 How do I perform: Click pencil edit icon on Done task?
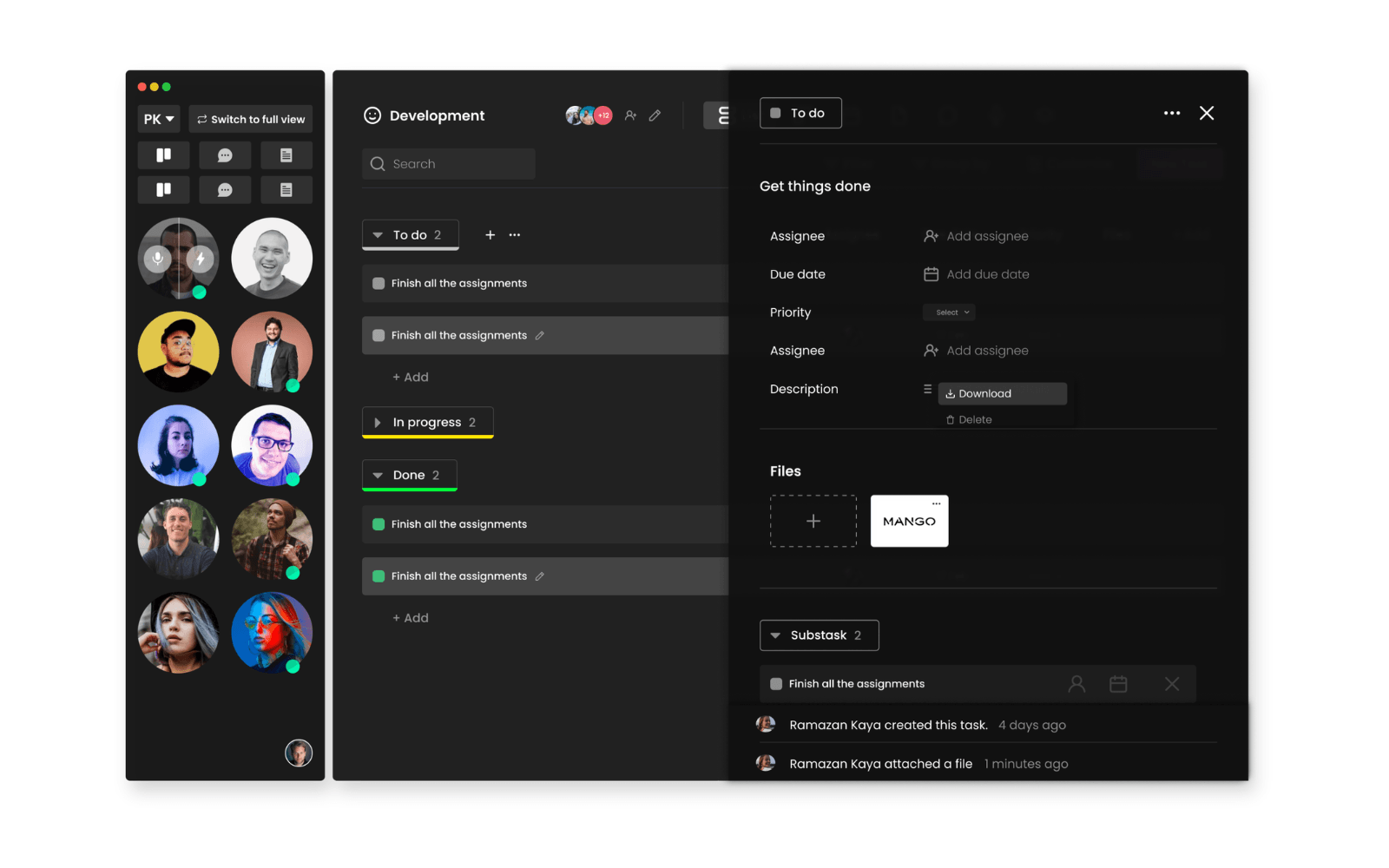tap(540, 576)
